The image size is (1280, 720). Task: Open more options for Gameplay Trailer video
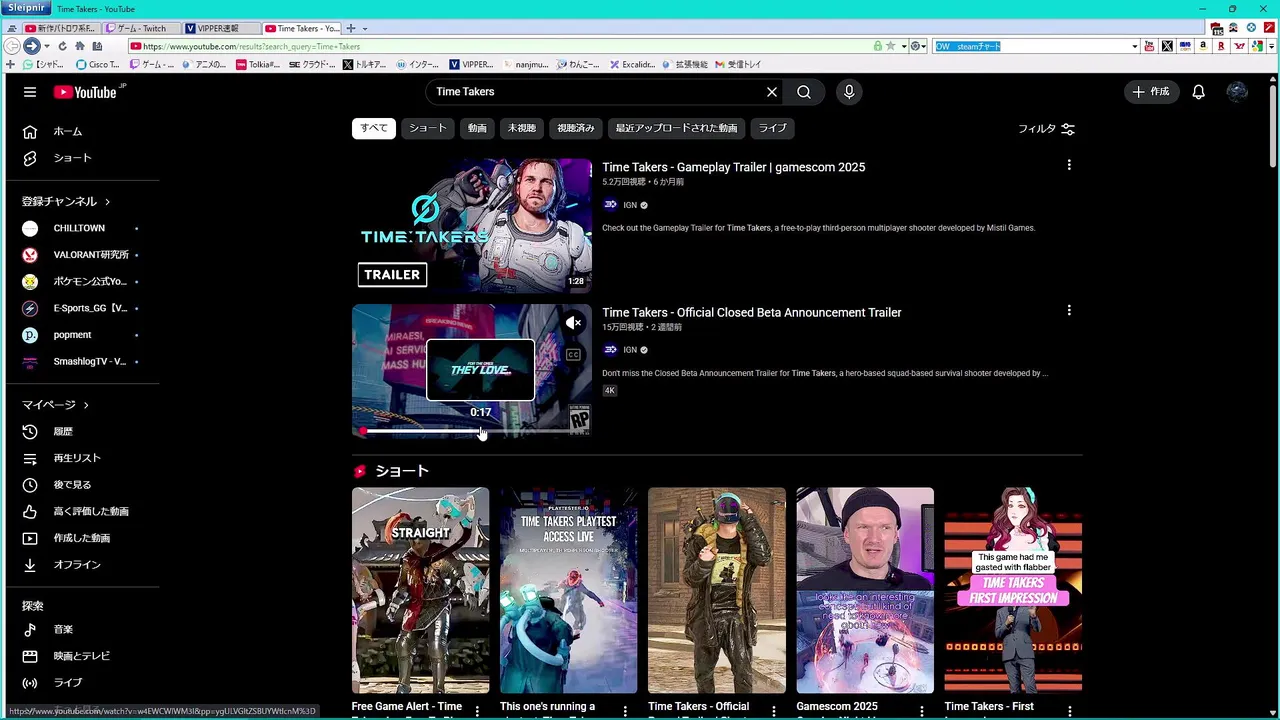click(1069, 165)
